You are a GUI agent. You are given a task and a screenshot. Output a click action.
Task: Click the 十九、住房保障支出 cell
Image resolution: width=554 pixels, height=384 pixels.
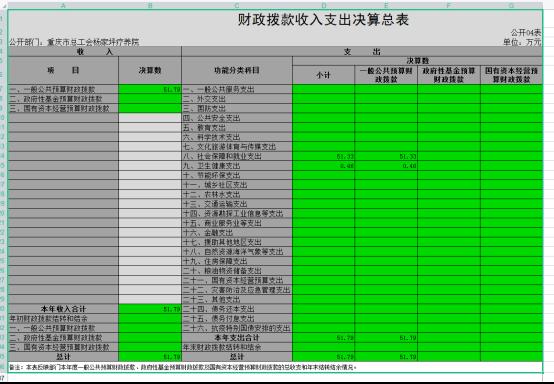pyautogui.click(x=237, y=261)
